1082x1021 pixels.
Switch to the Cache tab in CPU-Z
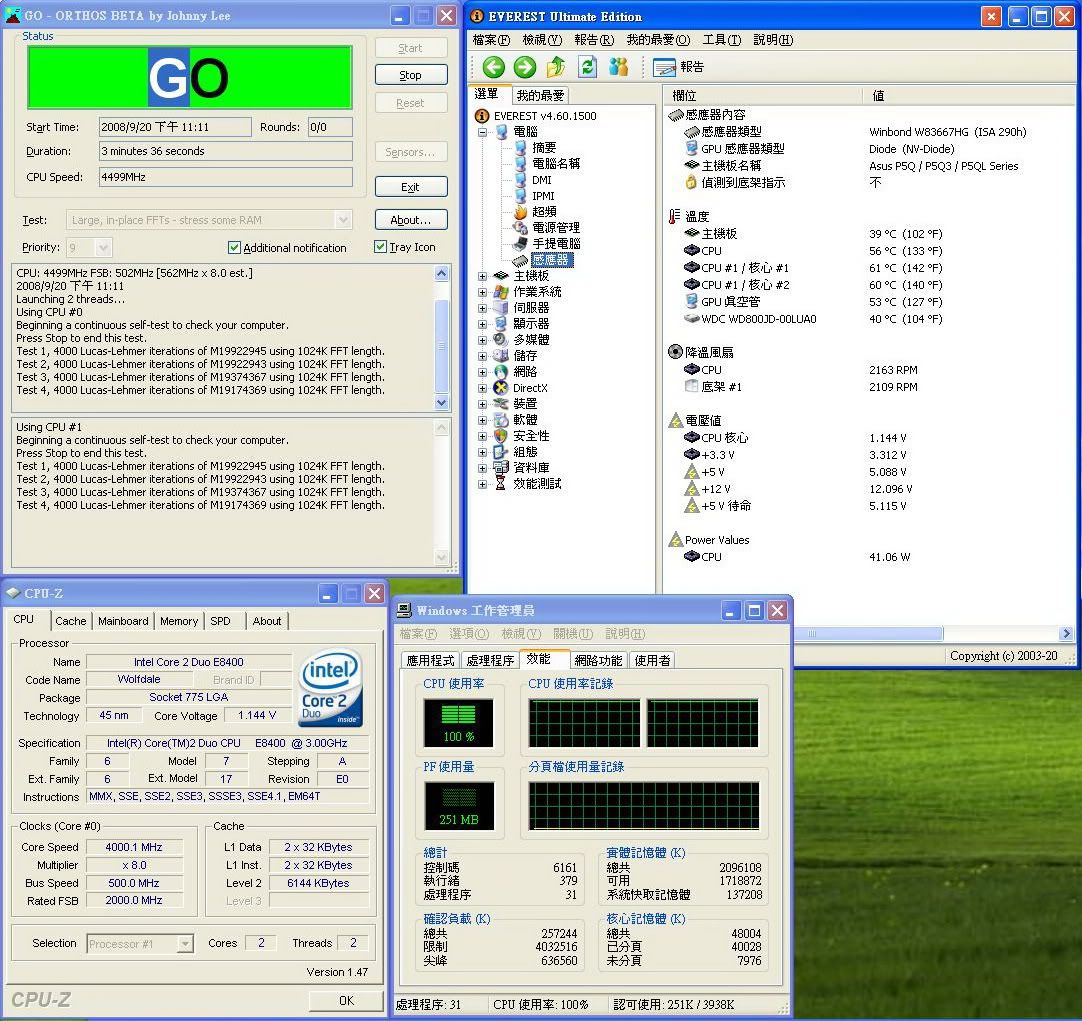coord(70,621)
